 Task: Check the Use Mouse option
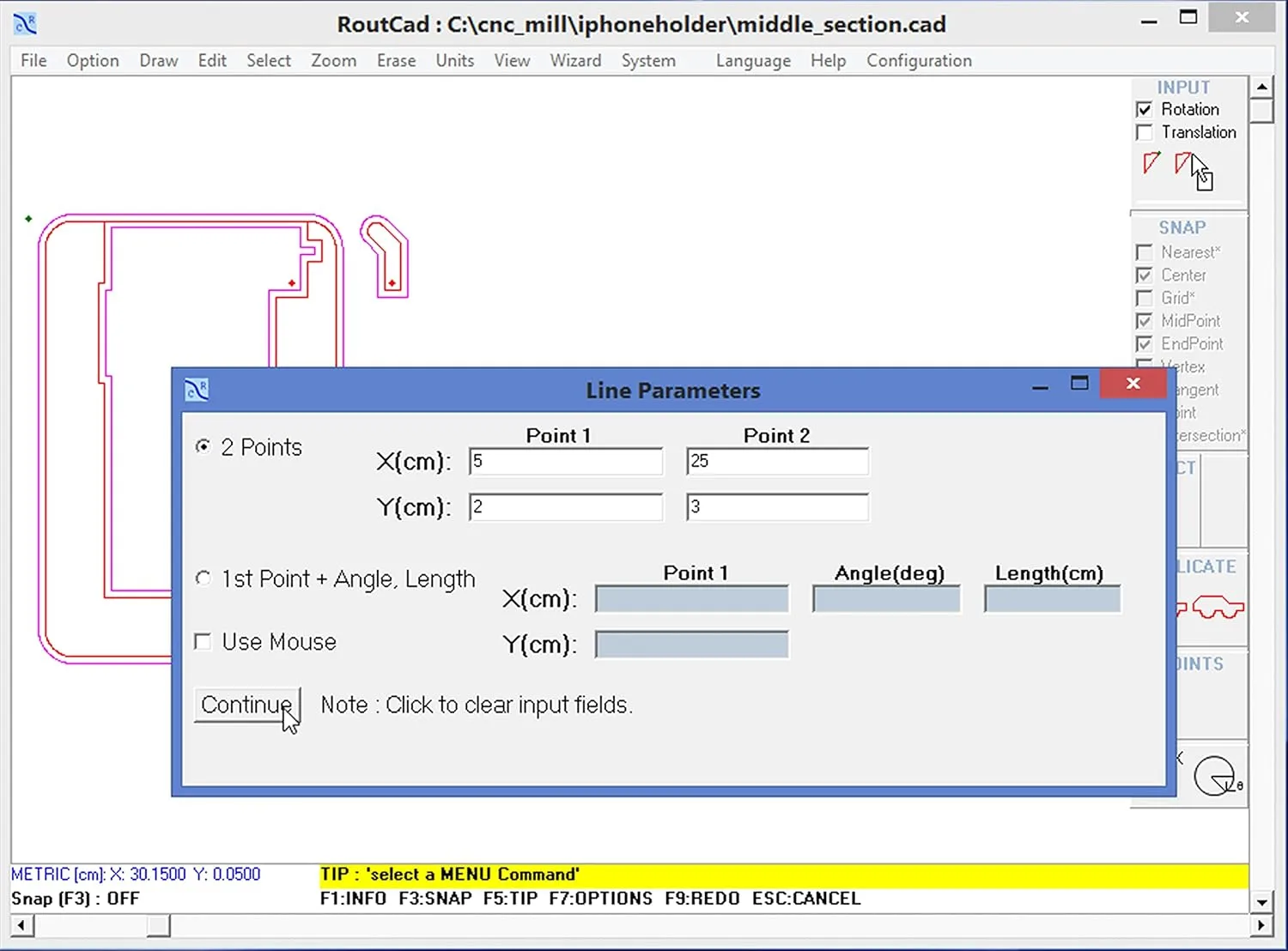click(x=203, y=641)
